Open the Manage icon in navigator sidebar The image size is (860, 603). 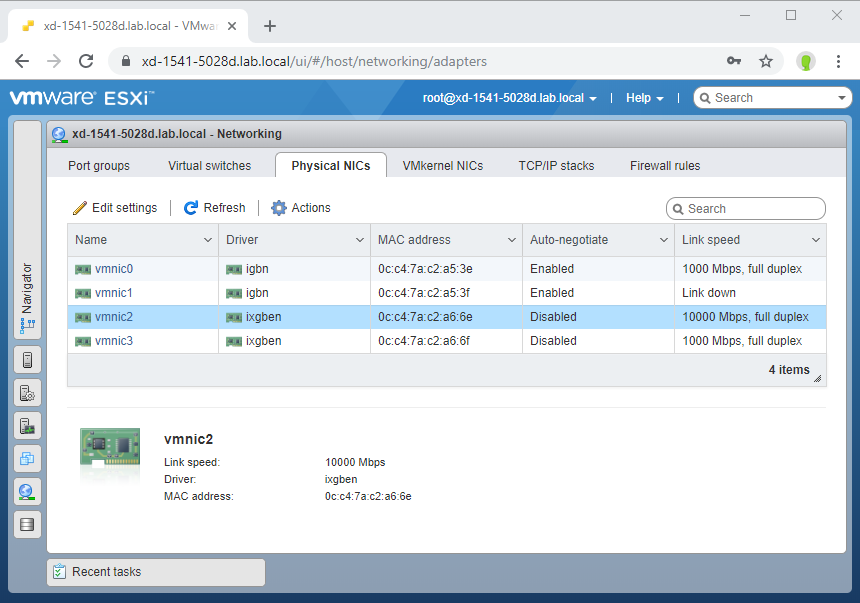pyautogui.click(x=27, y=393)
